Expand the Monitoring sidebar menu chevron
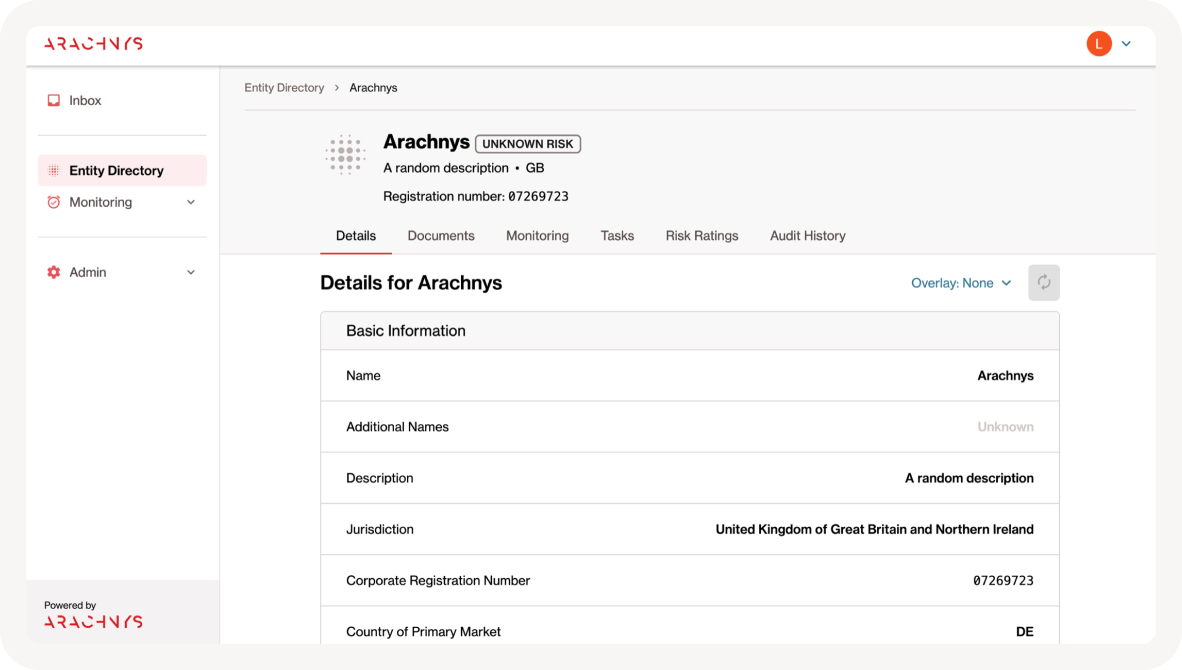The height and width of the screenshot is (670, 1182). 191,202
